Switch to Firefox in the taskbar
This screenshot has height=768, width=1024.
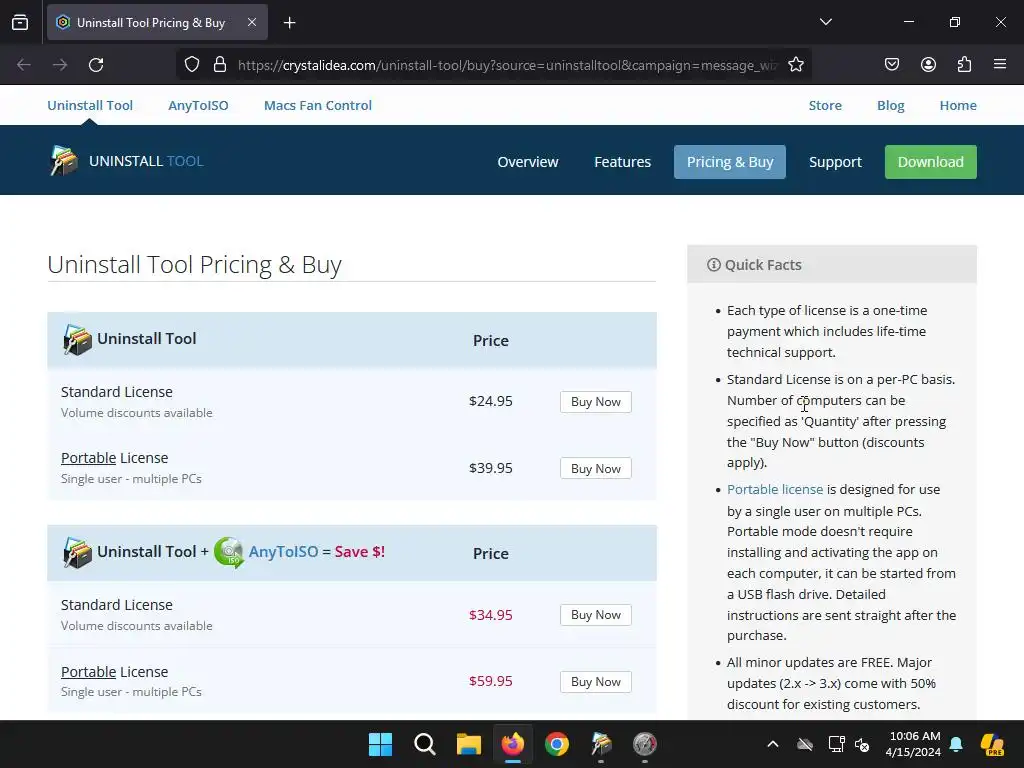pos(513,744)
